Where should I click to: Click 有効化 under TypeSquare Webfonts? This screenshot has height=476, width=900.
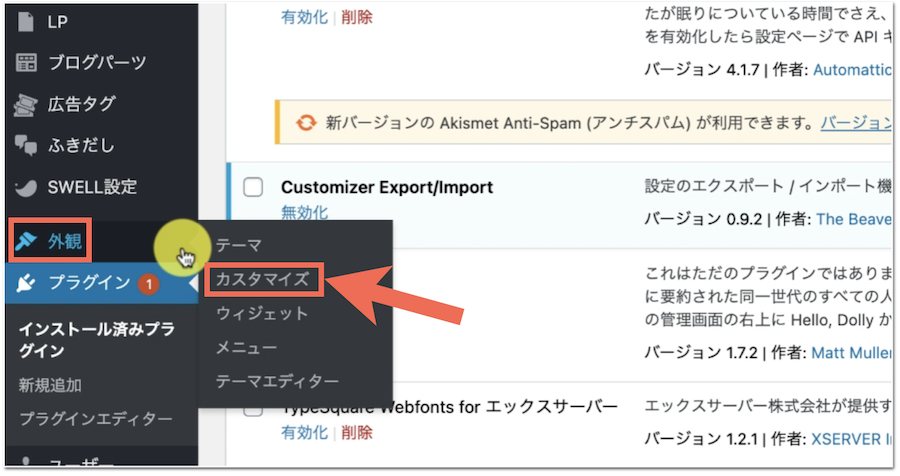[x=304, y=433]
